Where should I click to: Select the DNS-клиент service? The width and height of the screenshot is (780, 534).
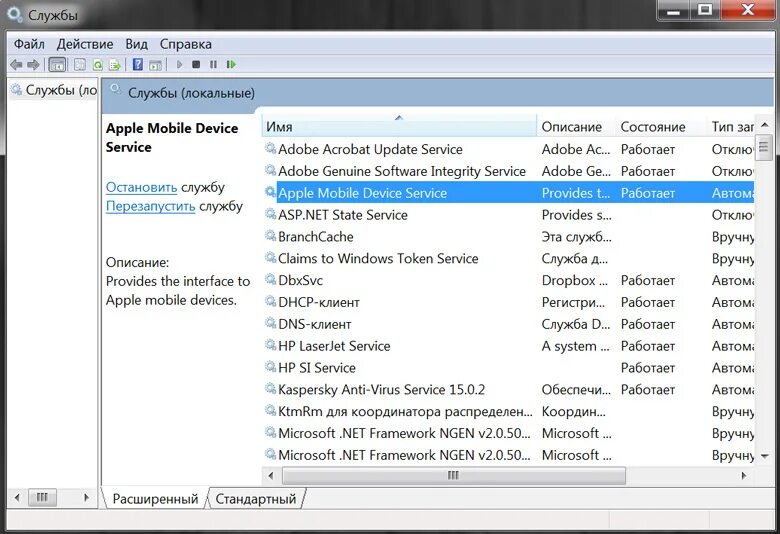(x=508, y=324)
